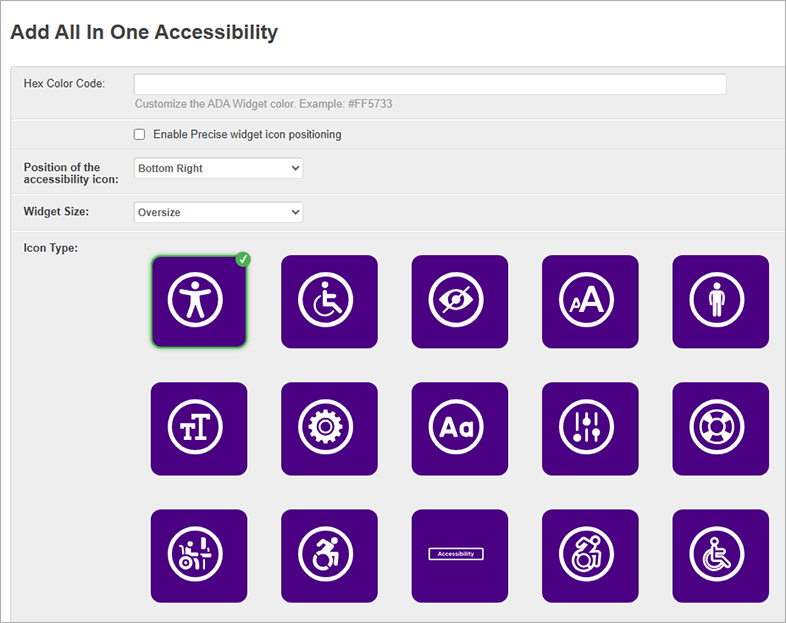The height and width of the screenshot is (623, 786).
Task: Click the 'Enable Precise widget icon positioning' label
Action: click(x=247, y=134)
